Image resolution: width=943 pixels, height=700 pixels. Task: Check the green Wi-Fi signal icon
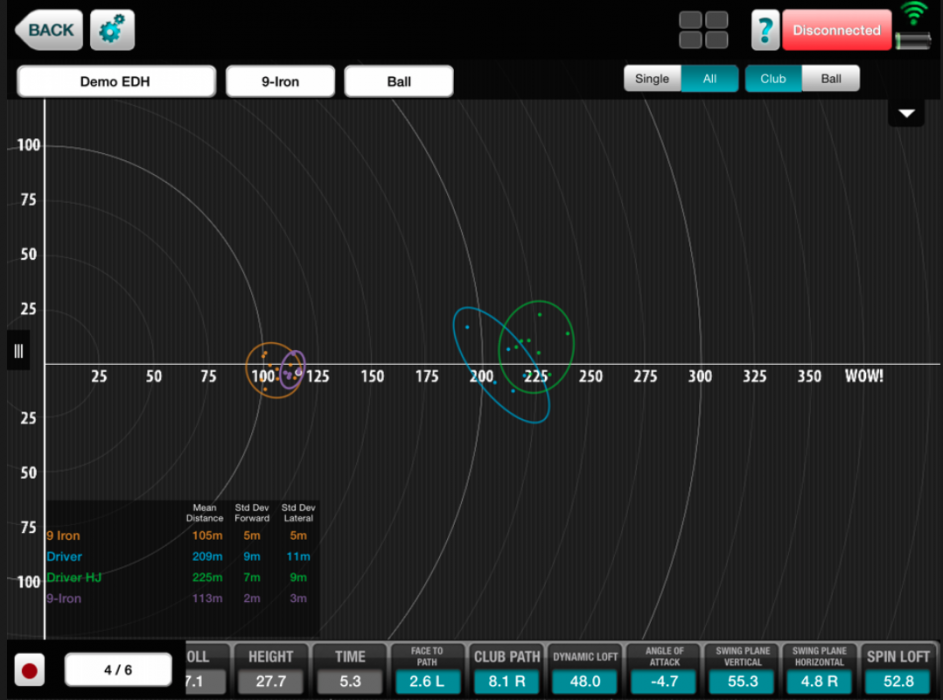[914, 13]
